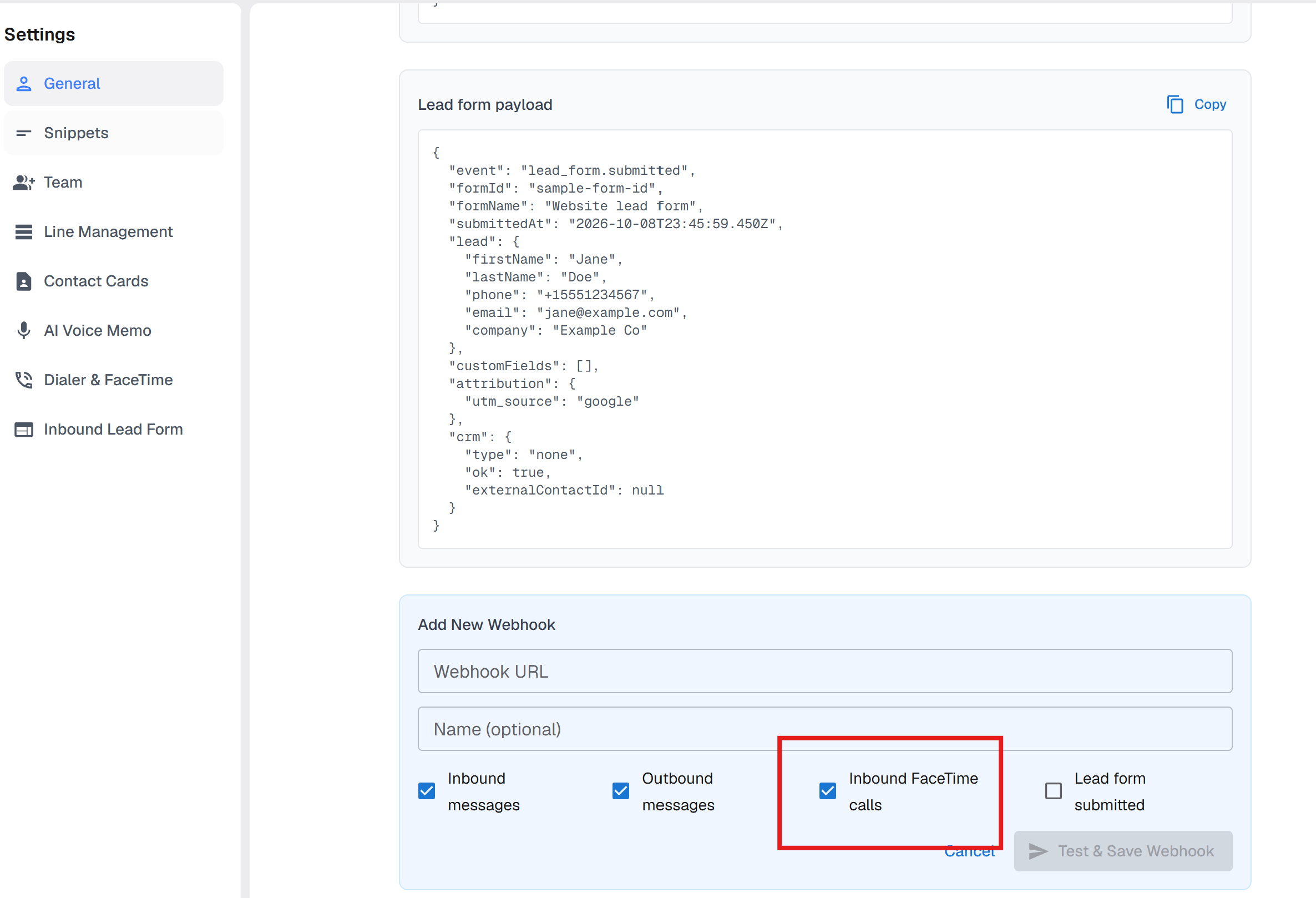This screenshot has width=1316, height=898.
Task: Copy the lead form payload
Action: point(1197,104)
